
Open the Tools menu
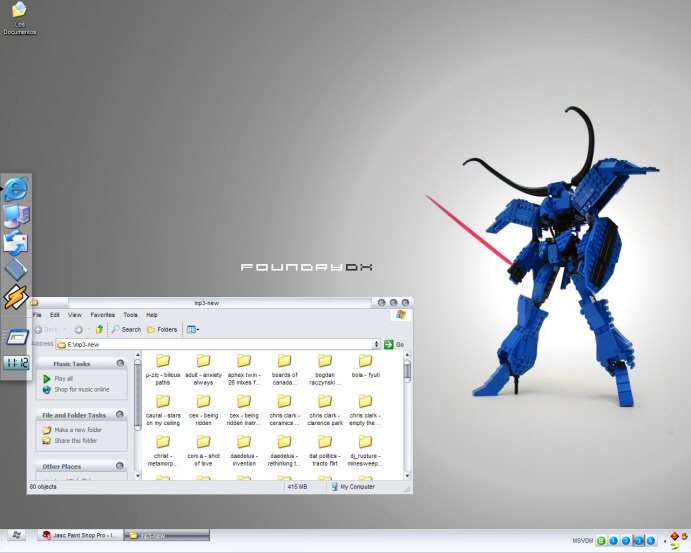pyautogui.click(x=130, y=315)
